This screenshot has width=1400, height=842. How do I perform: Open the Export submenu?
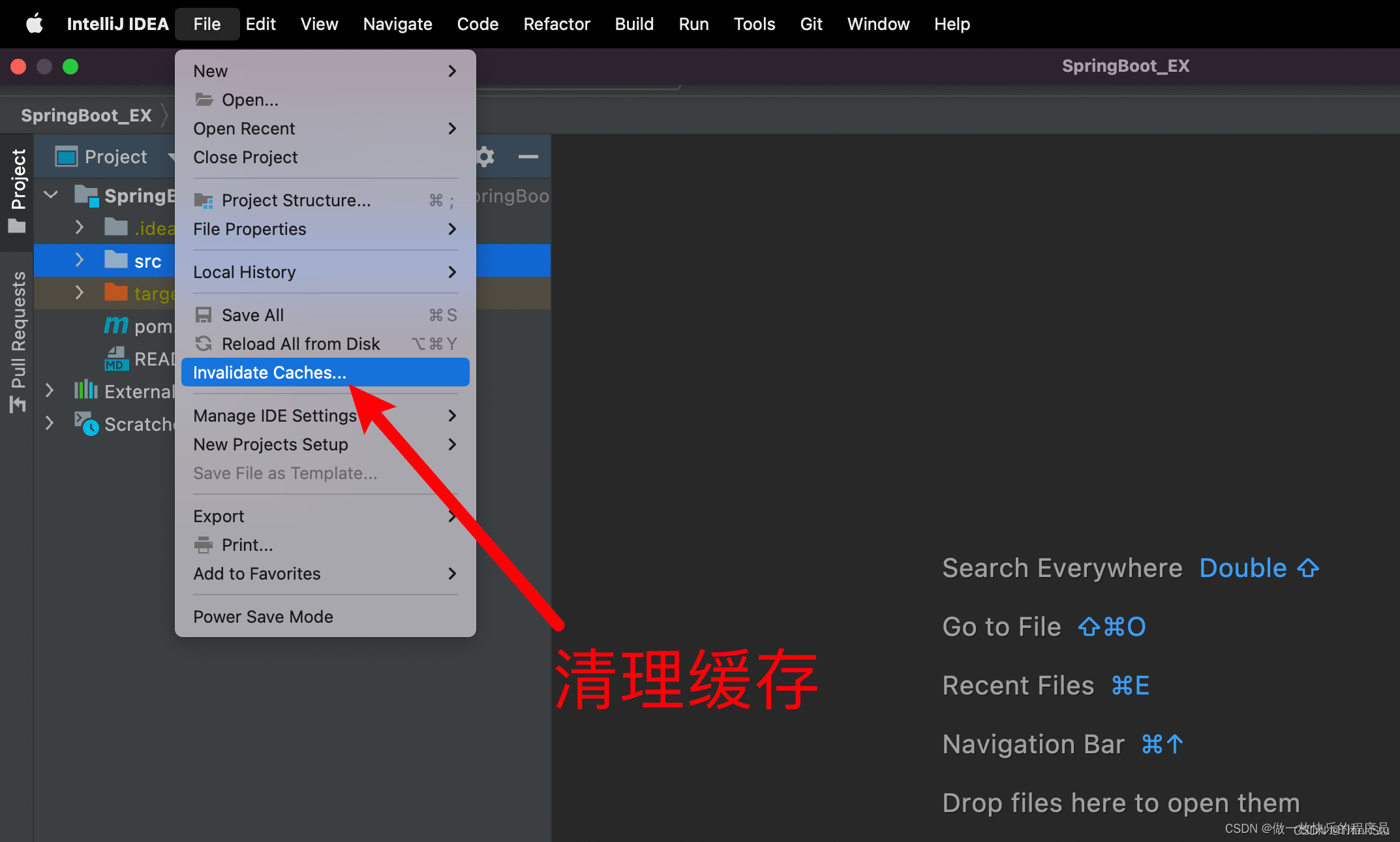tap(325, 516)
